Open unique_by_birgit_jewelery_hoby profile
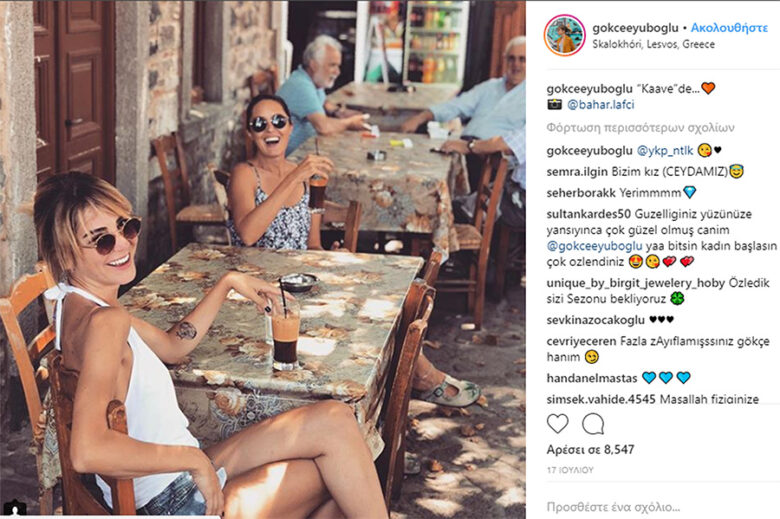The width and height of the screenshot is (780, 519). (635, 283)
